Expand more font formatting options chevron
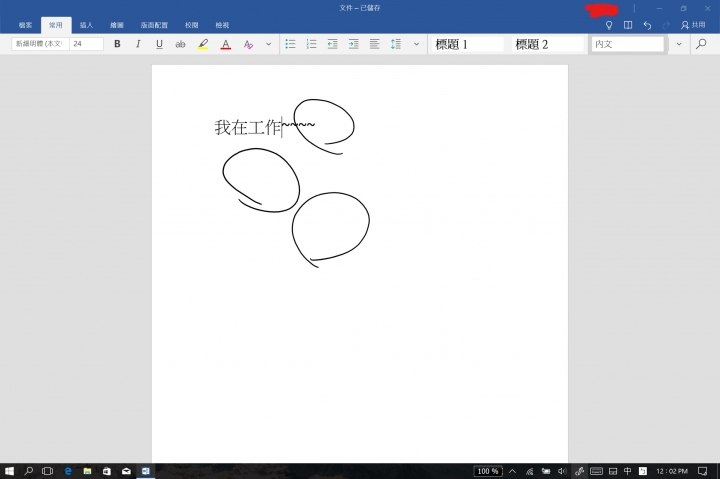 point(269,44)
